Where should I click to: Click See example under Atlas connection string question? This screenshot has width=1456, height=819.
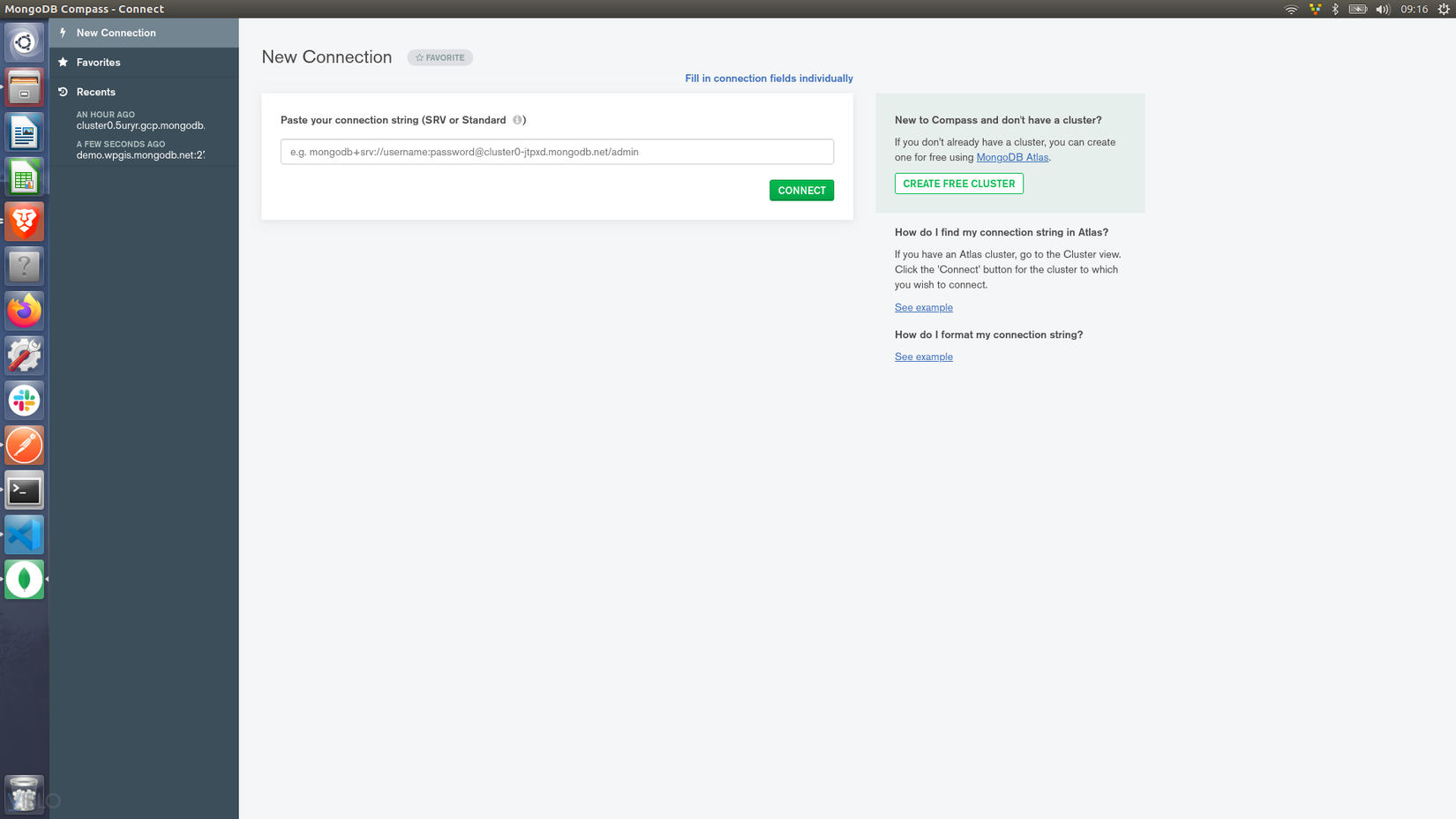[x=924, y=307]
